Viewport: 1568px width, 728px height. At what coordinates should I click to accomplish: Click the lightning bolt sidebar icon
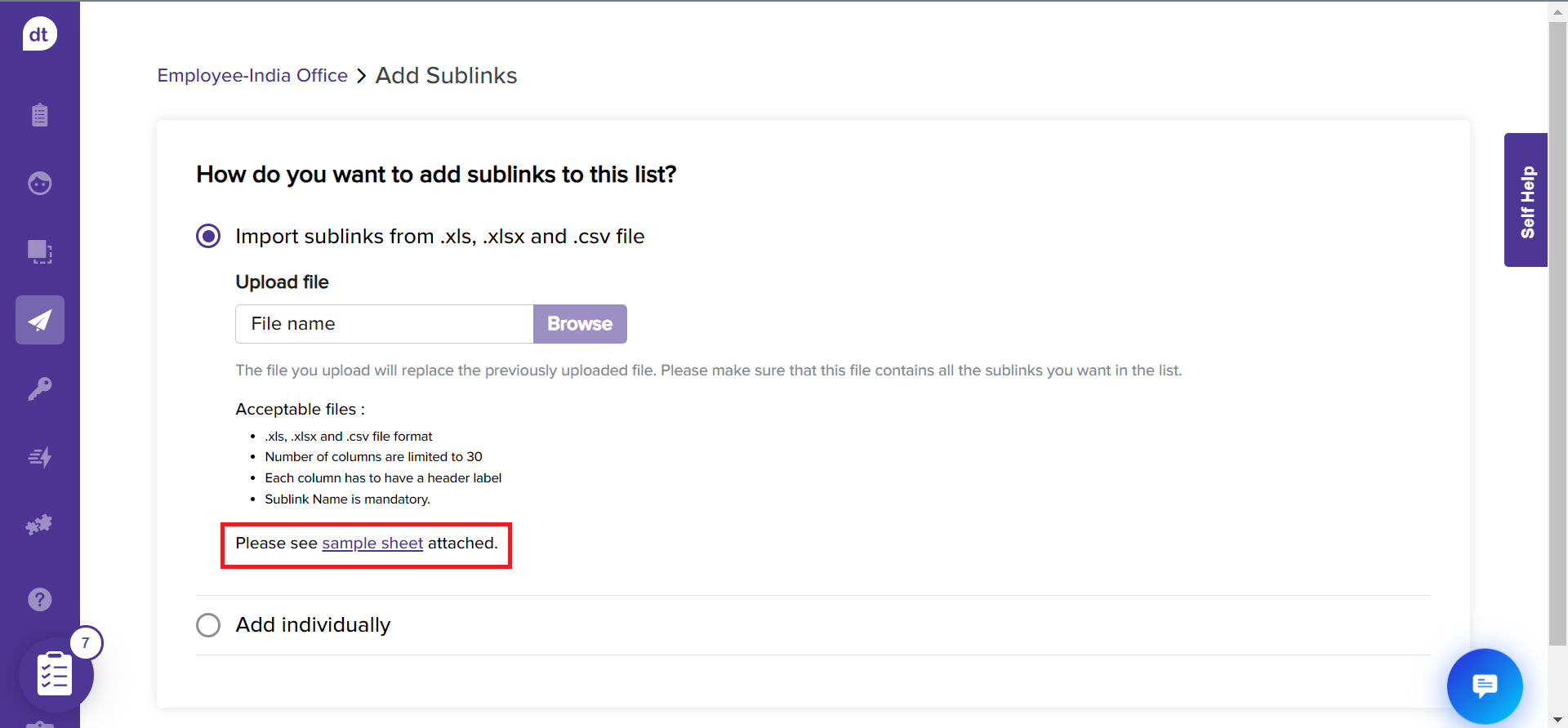pos(39,457)
